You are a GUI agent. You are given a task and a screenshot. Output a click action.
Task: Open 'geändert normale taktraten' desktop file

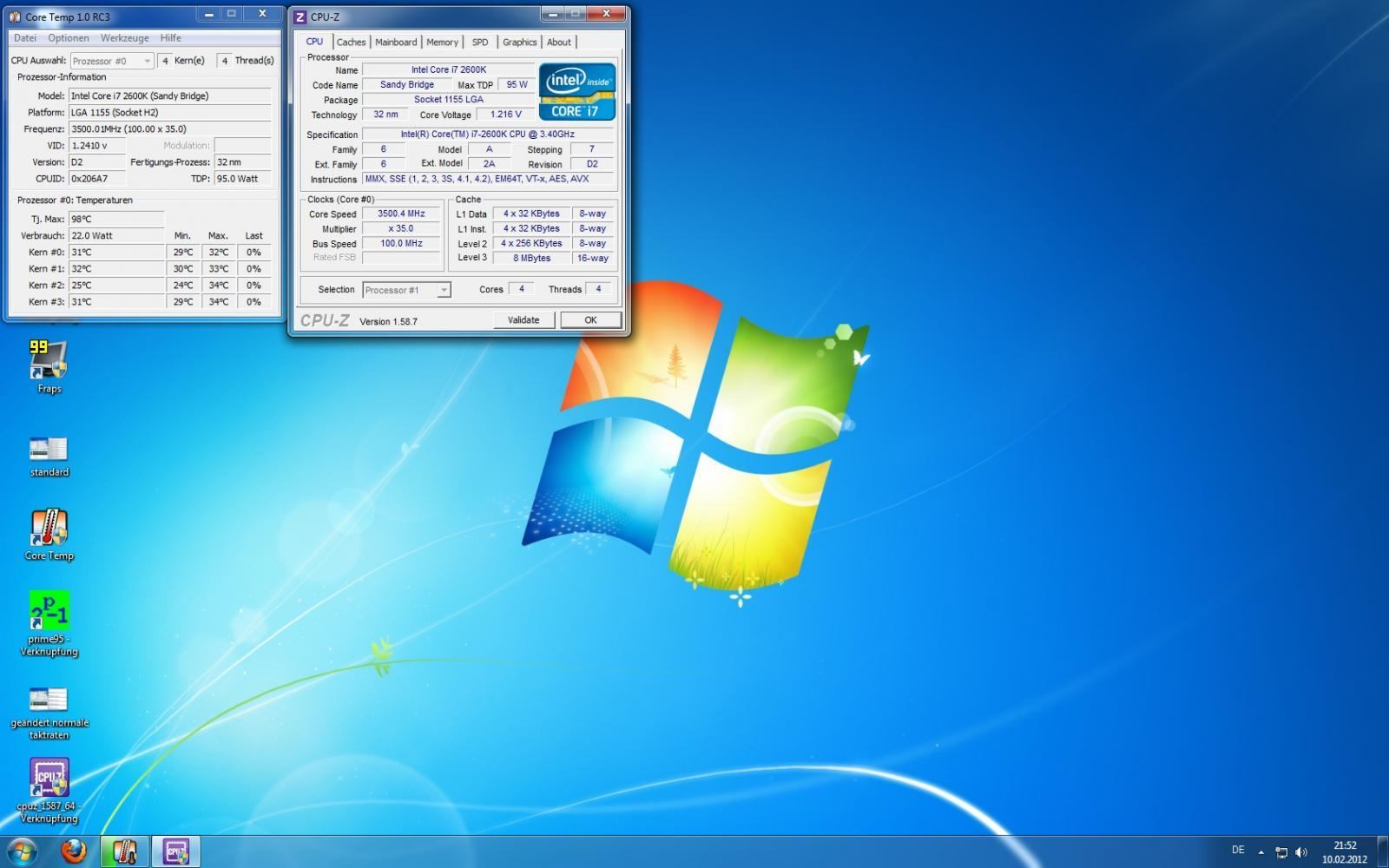click(x=49, y=713)
